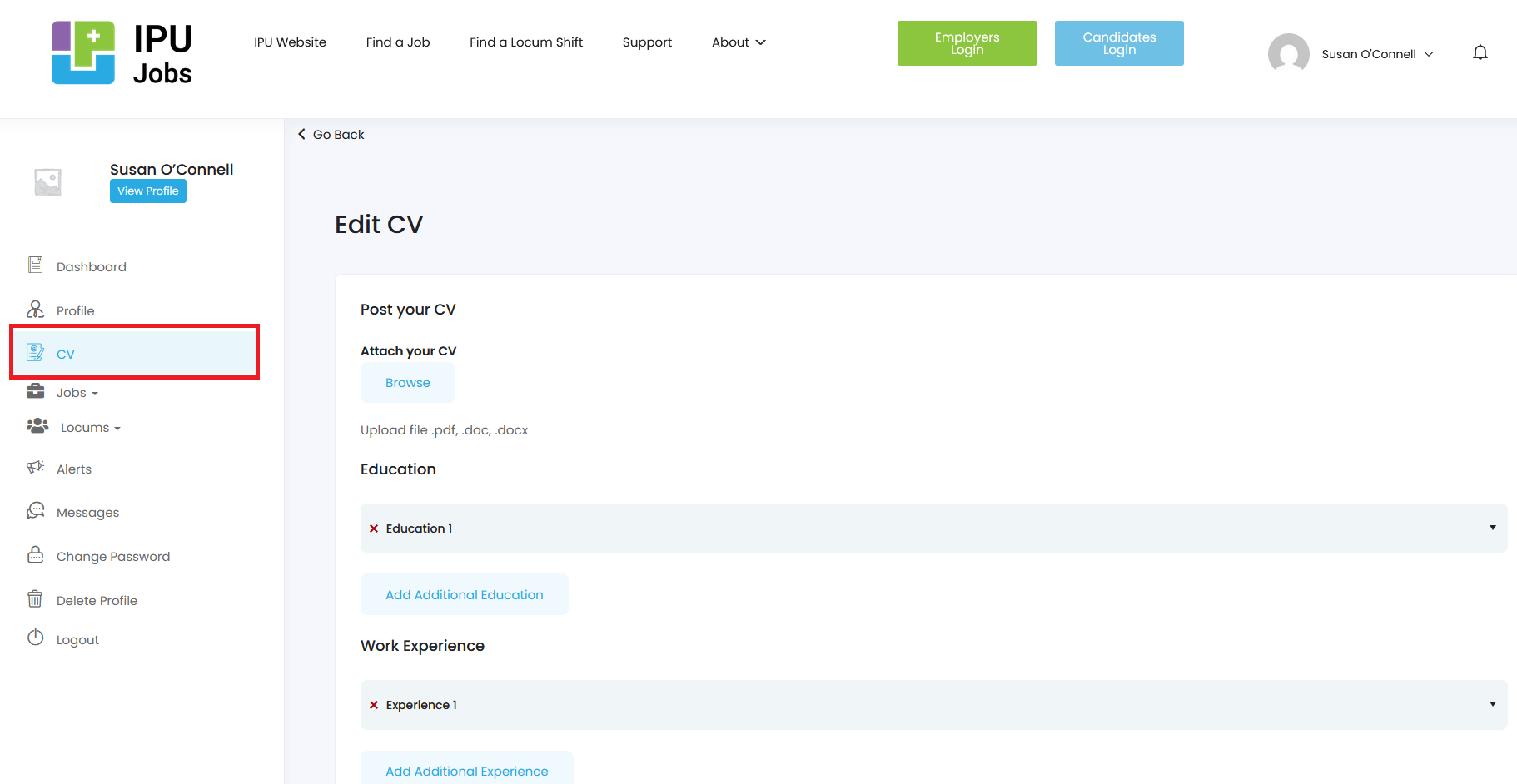Remove Education 1 with red X
The height and width of the screenshot is (784, 1517).
point(374,528)
